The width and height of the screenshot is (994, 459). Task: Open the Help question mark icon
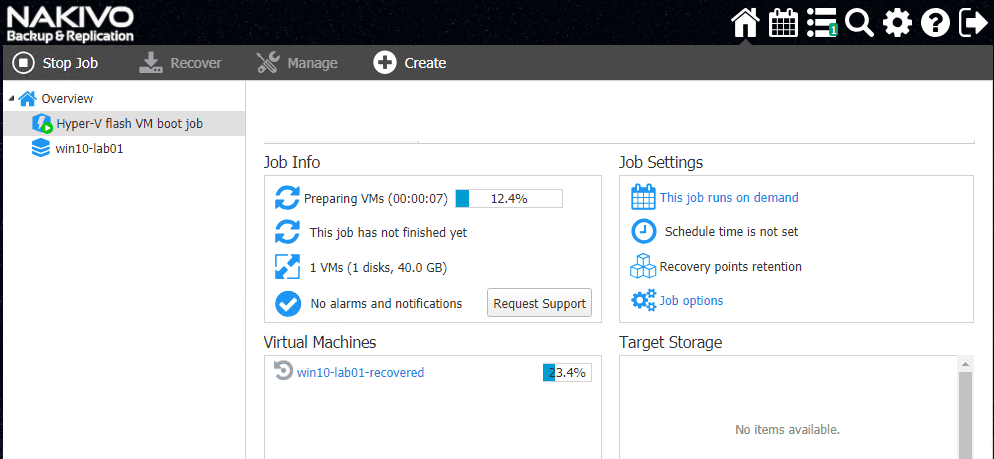point(934,22)
